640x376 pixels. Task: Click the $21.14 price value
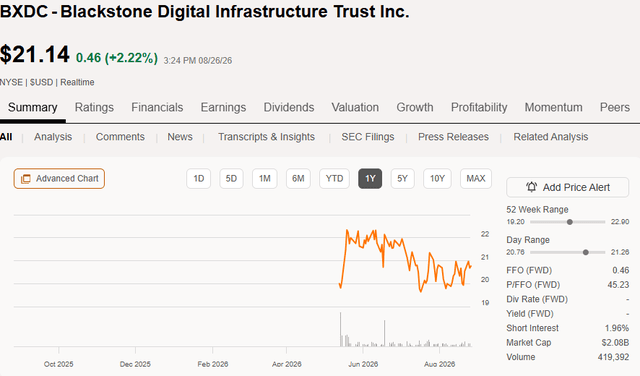[x=35, y=55]
